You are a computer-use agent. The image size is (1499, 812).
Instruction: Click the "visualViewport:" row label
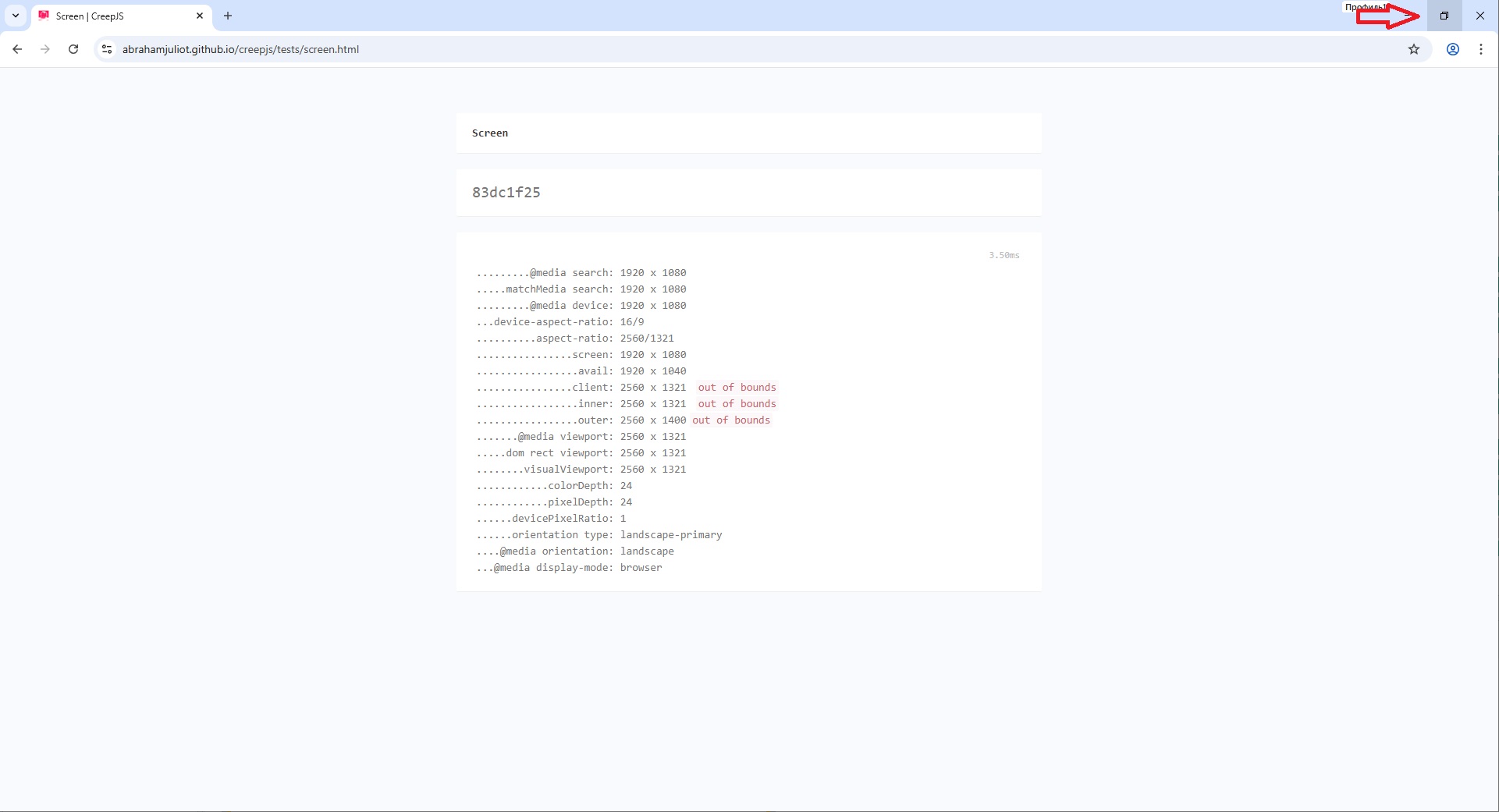pyautogui.click(x=569, y=470)
